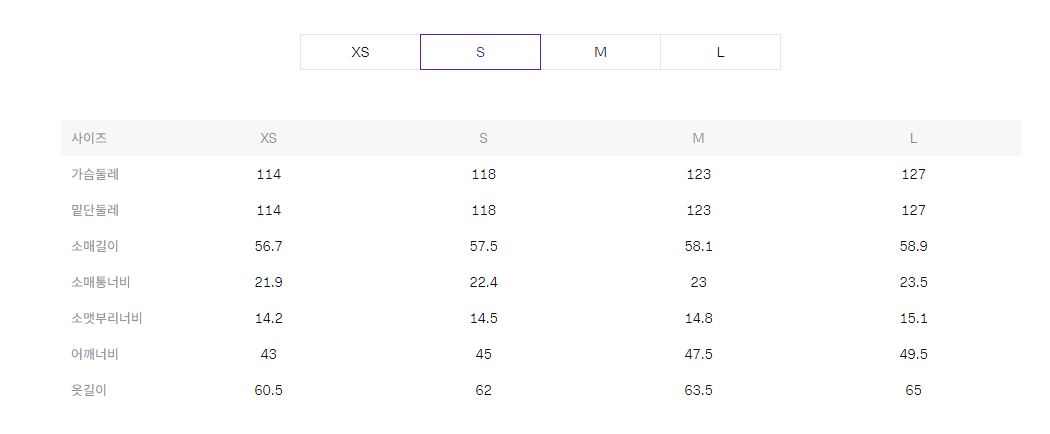Screen dimensions: 1050x434
Task: Click the XS column header
Action: [x=268, y=138]
